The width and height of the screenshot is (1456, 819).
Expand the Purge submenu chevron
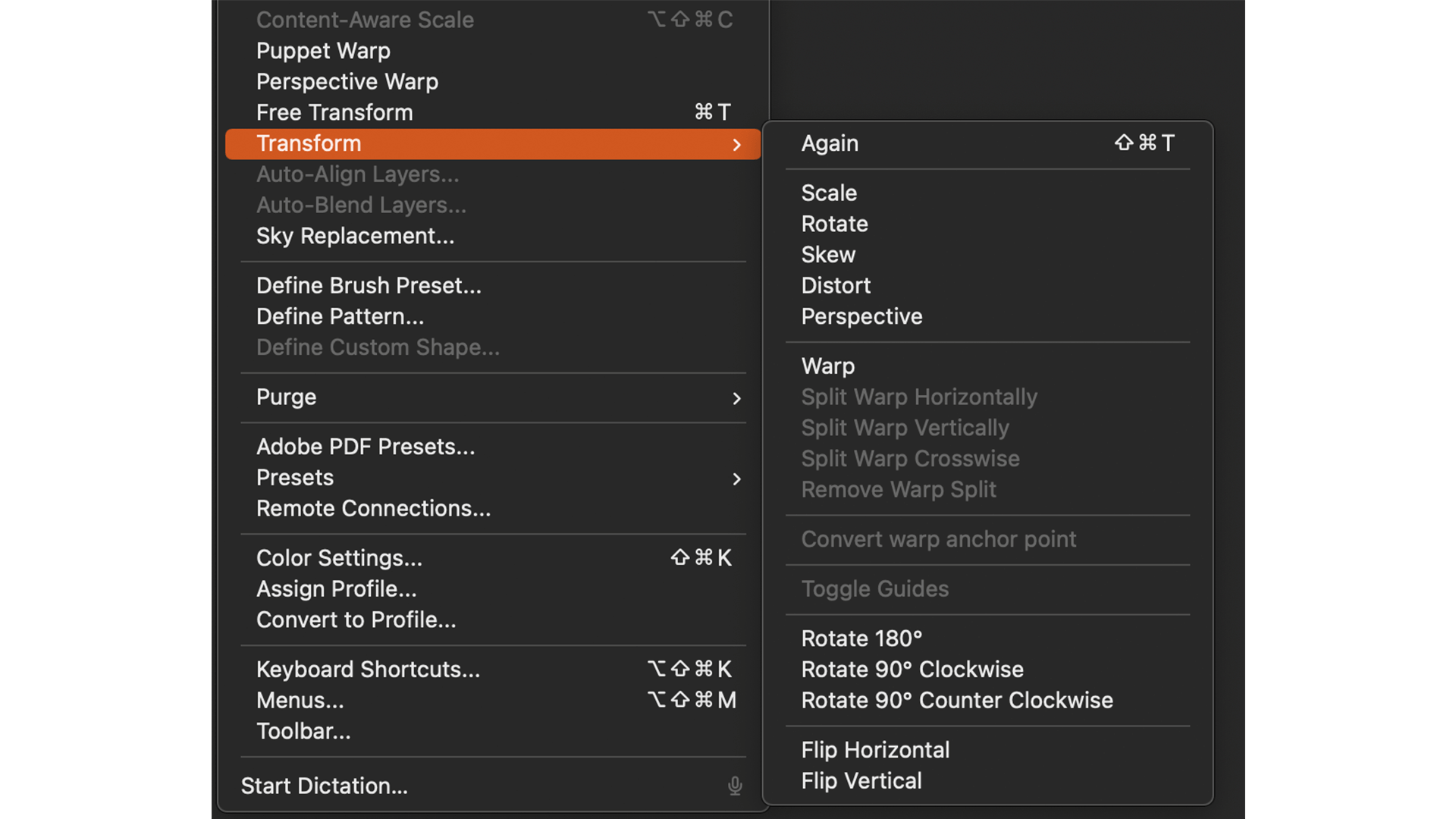[x=736, y=398]
